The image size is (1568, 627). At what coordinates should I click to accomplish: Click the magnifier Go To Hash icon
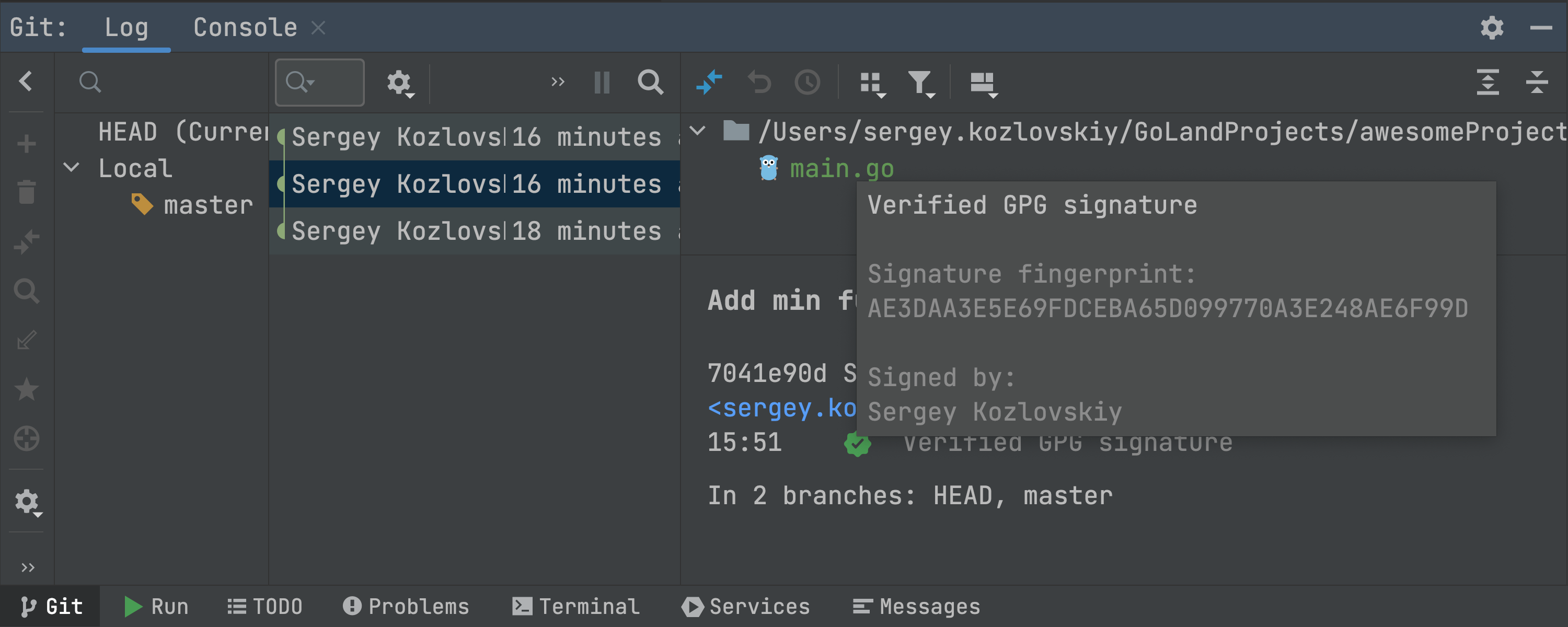pos(650,82)
